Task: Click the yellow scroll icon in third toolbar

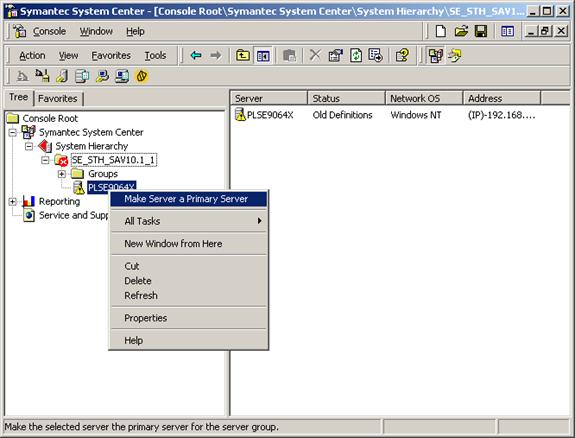Action: (62, 76)
